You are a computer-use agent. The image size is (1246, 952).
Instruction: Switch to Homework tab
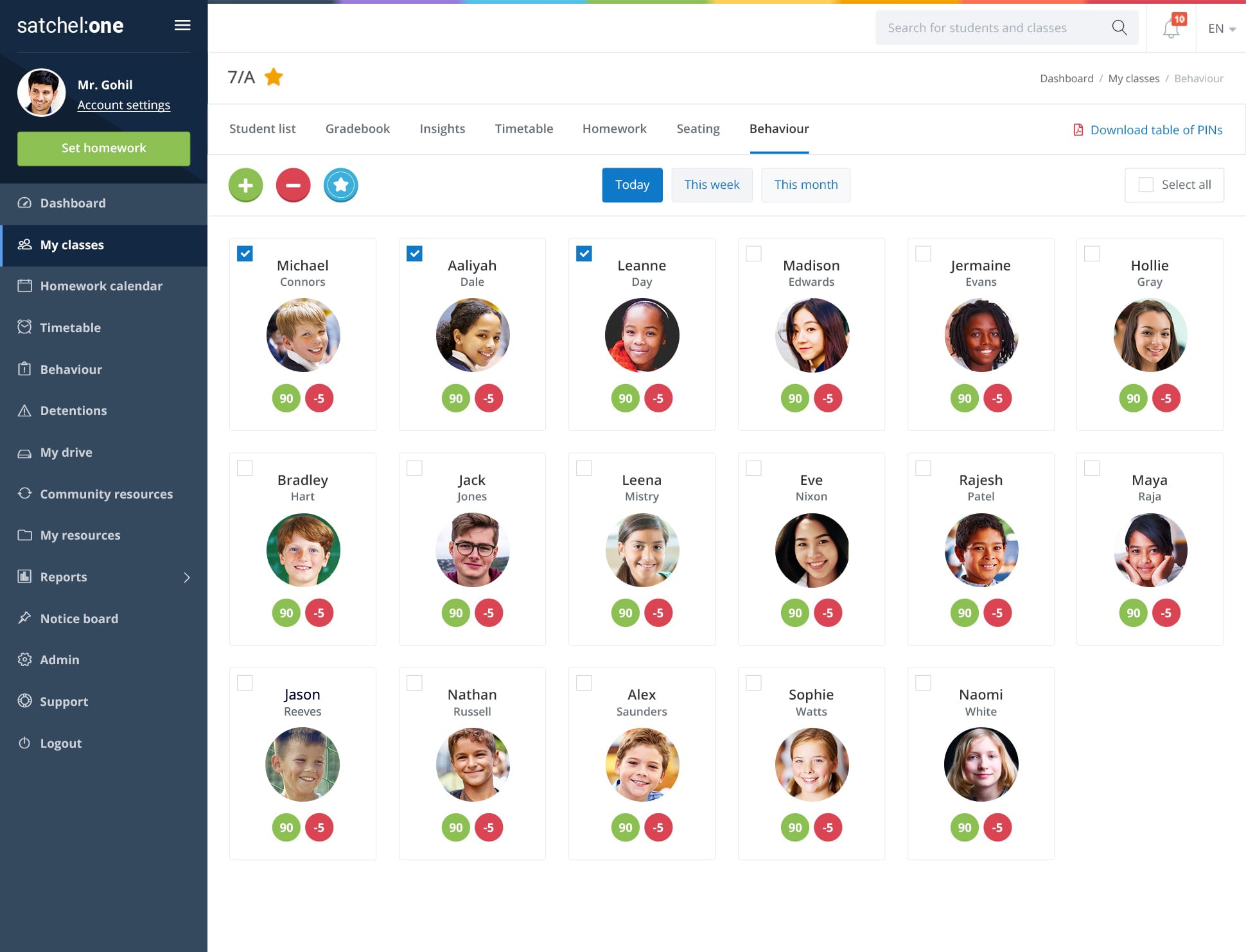[614, 128]
